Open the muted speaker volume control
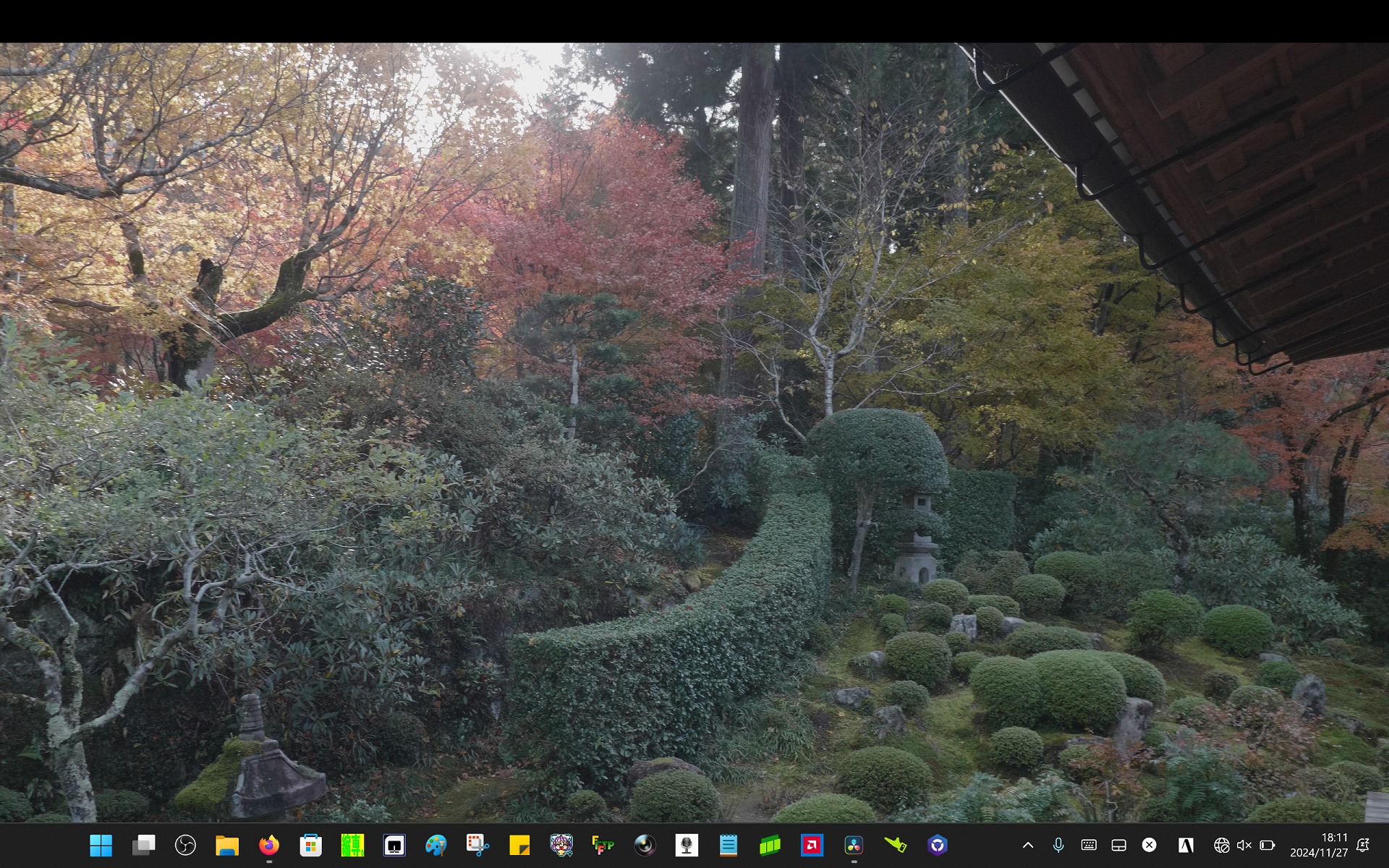The height and width of the screenshot is (868, 1389). tap(1244, 845)
